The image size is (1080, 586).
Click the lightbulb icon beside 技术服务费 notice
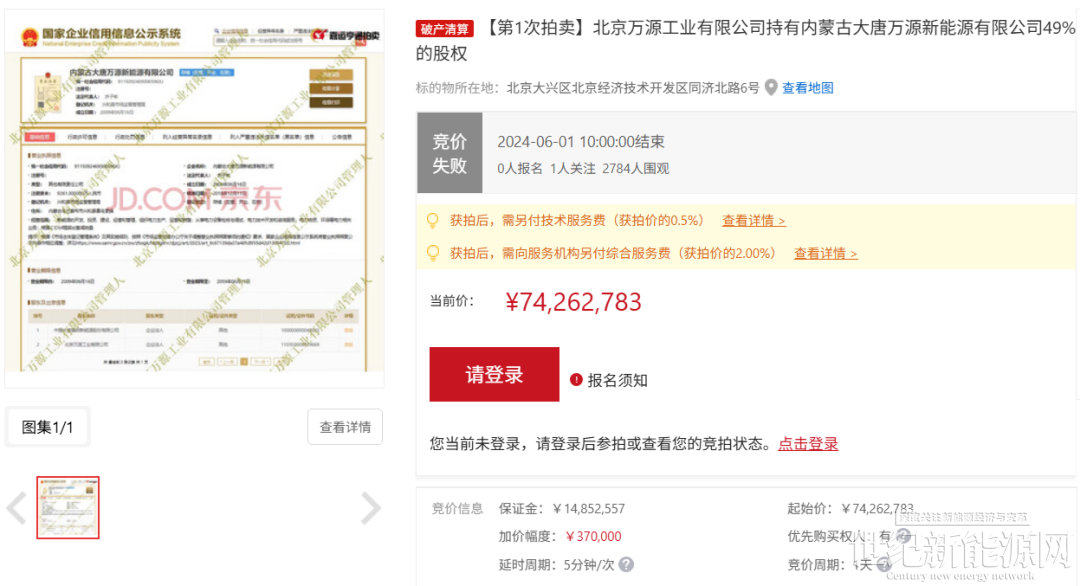click(x=433, y=220)
